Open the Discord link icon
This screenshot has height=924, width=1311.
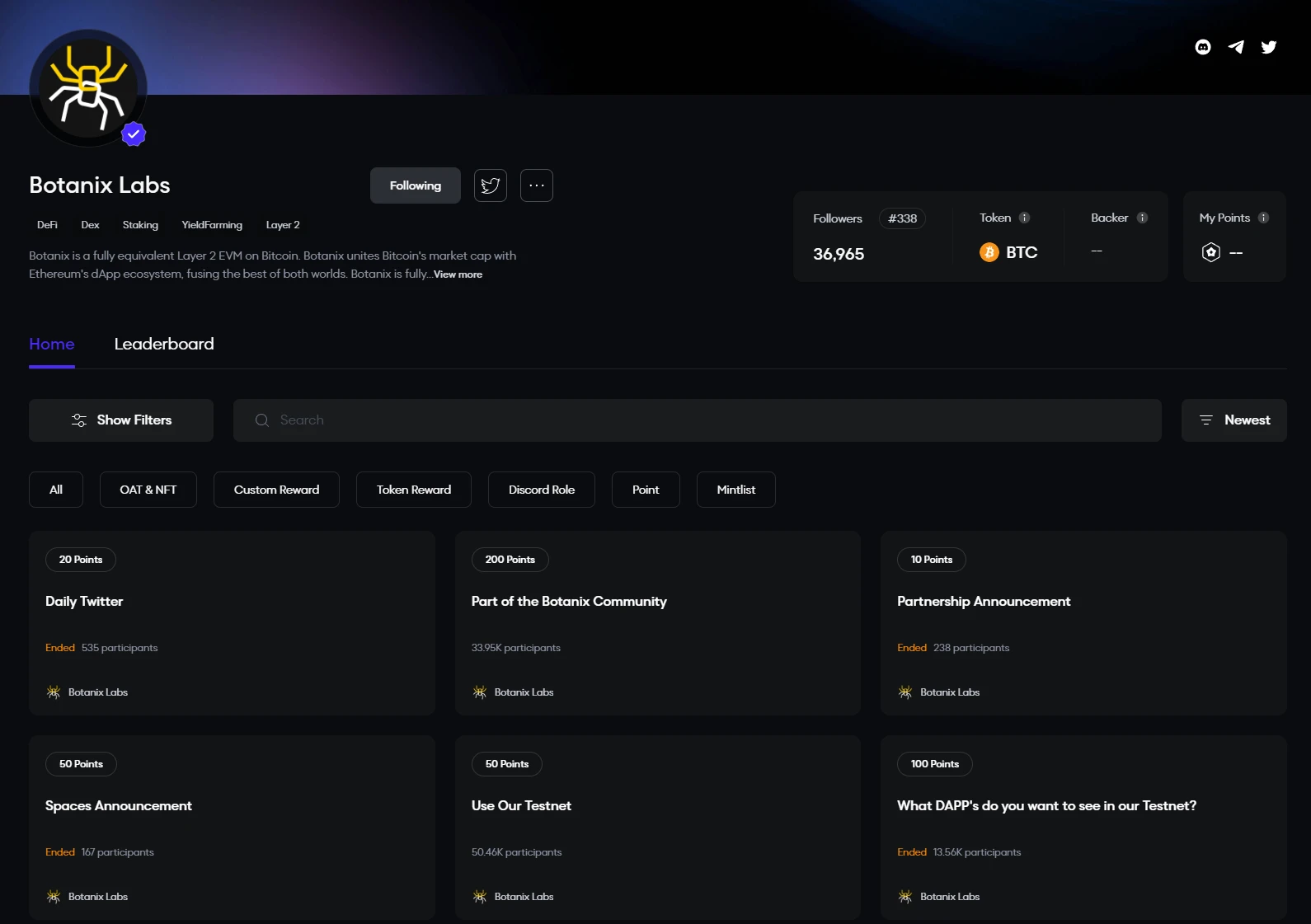click(x=1203, y=47)
